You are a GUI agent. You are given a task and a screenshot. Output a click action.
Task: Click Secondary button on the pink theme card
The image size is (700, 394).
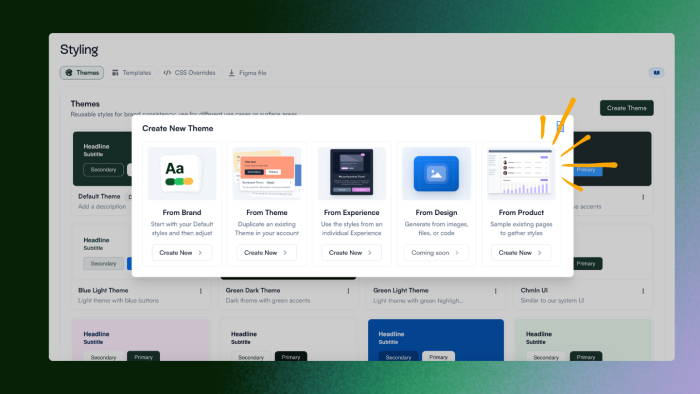click(103, 357)
